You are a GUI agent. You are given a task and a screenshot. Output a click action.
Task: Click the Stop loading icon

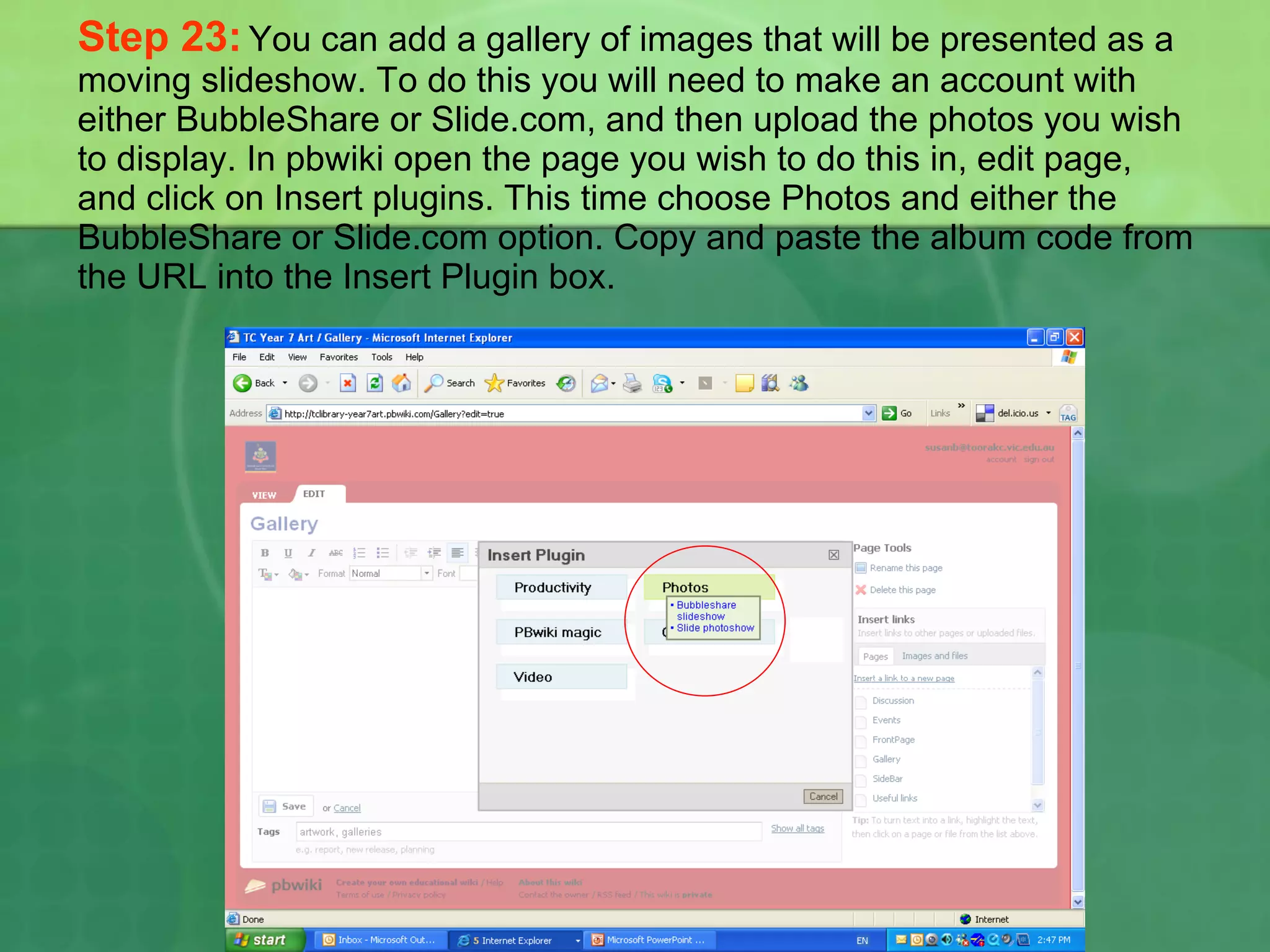(x=348, y=383)
